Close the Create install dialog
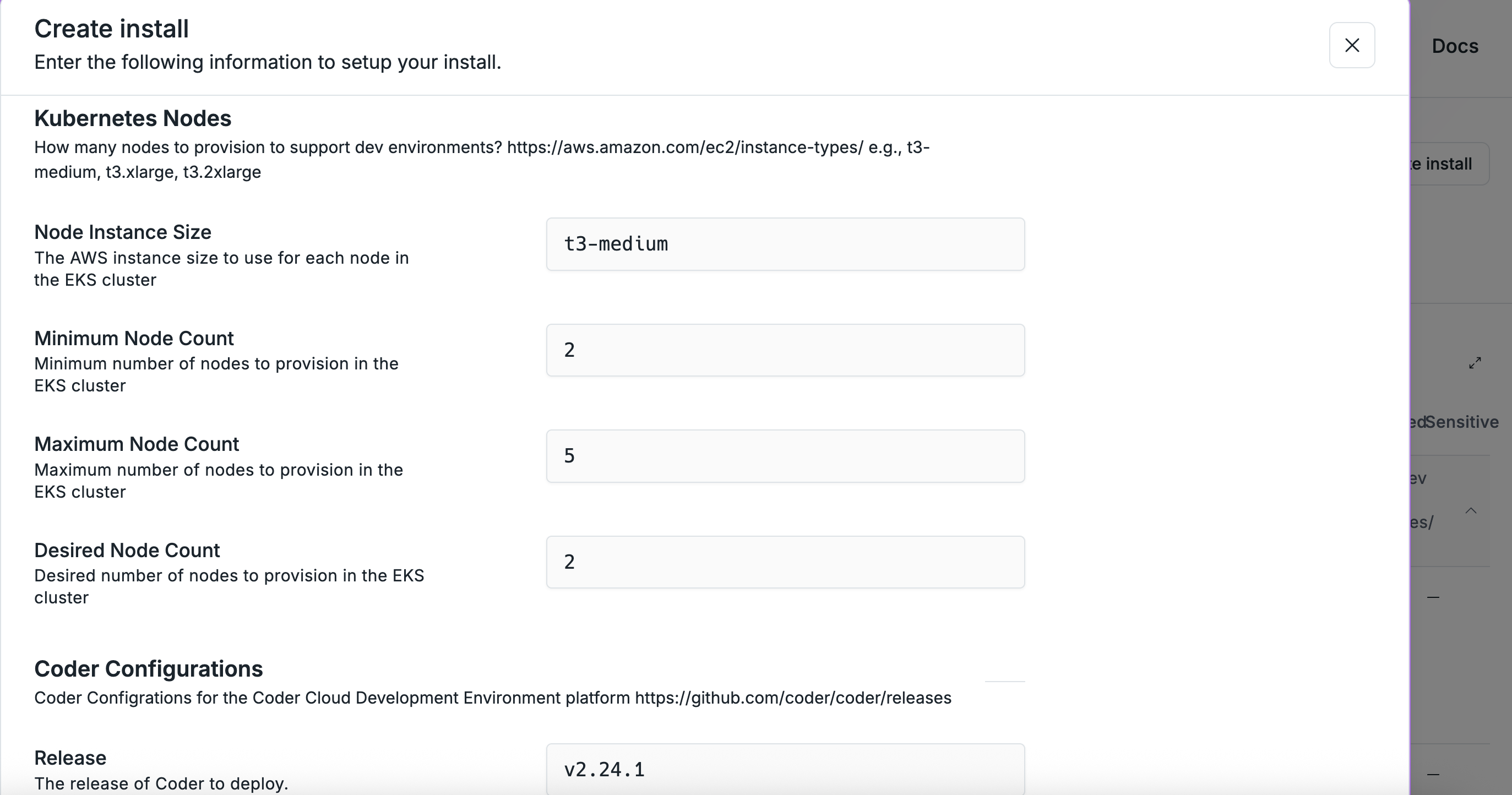Viewport: 1512px width, 795px height. tap(1352, 45)
